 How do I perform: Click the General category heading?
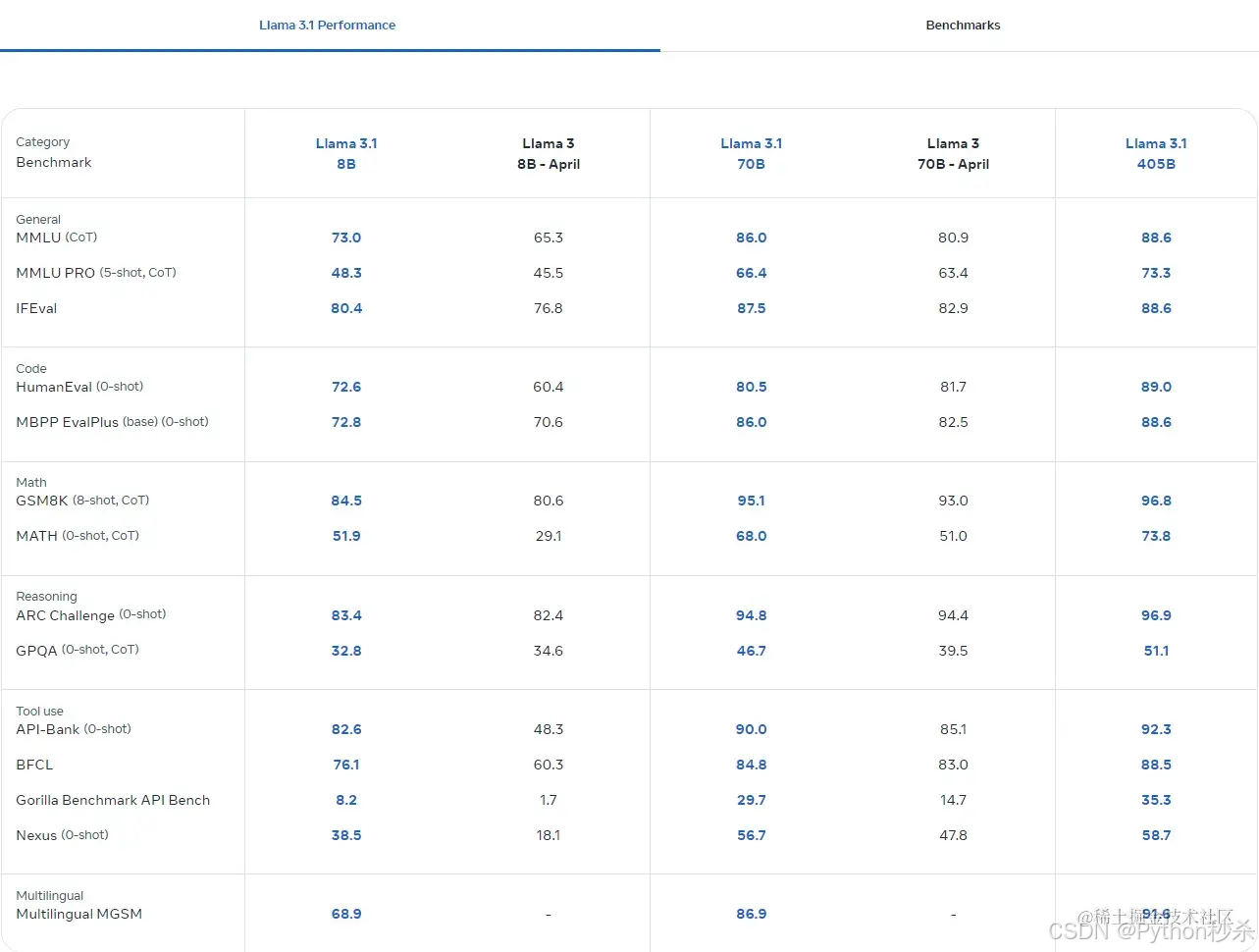tap(38, 220)
